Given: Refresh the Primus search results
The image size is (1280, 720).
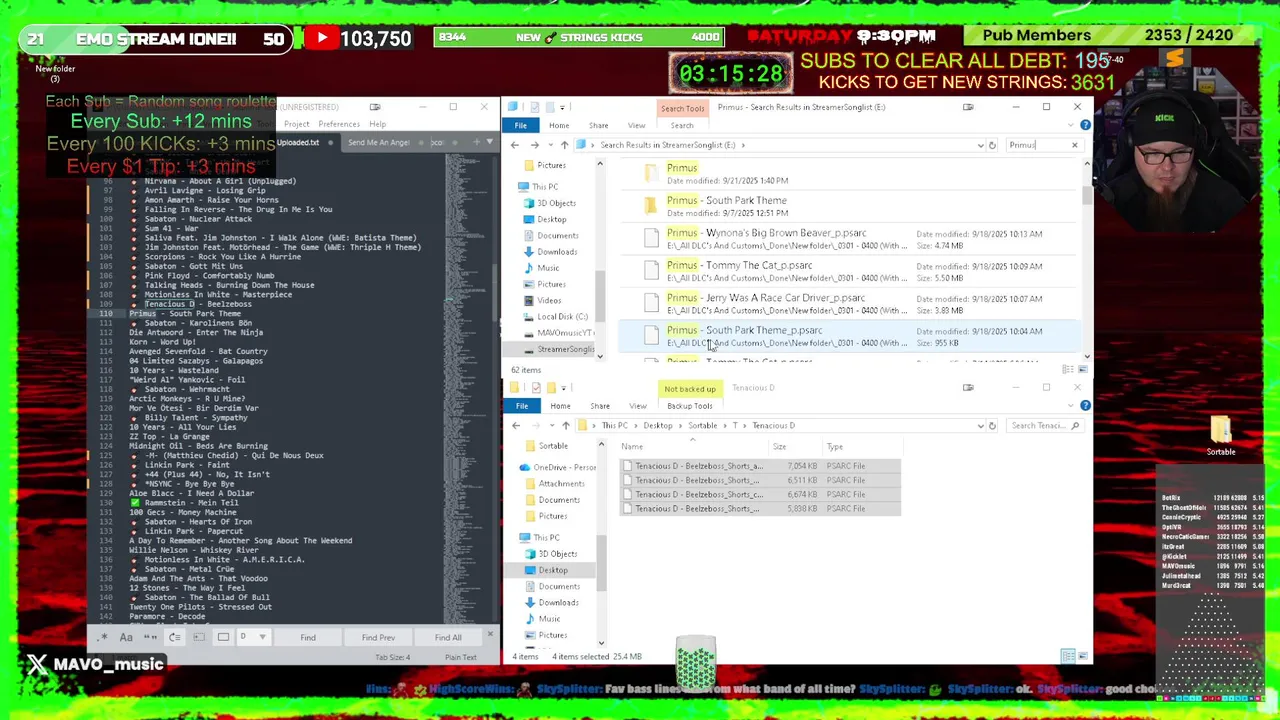Looking at the screenshot, I should (992, 145).
